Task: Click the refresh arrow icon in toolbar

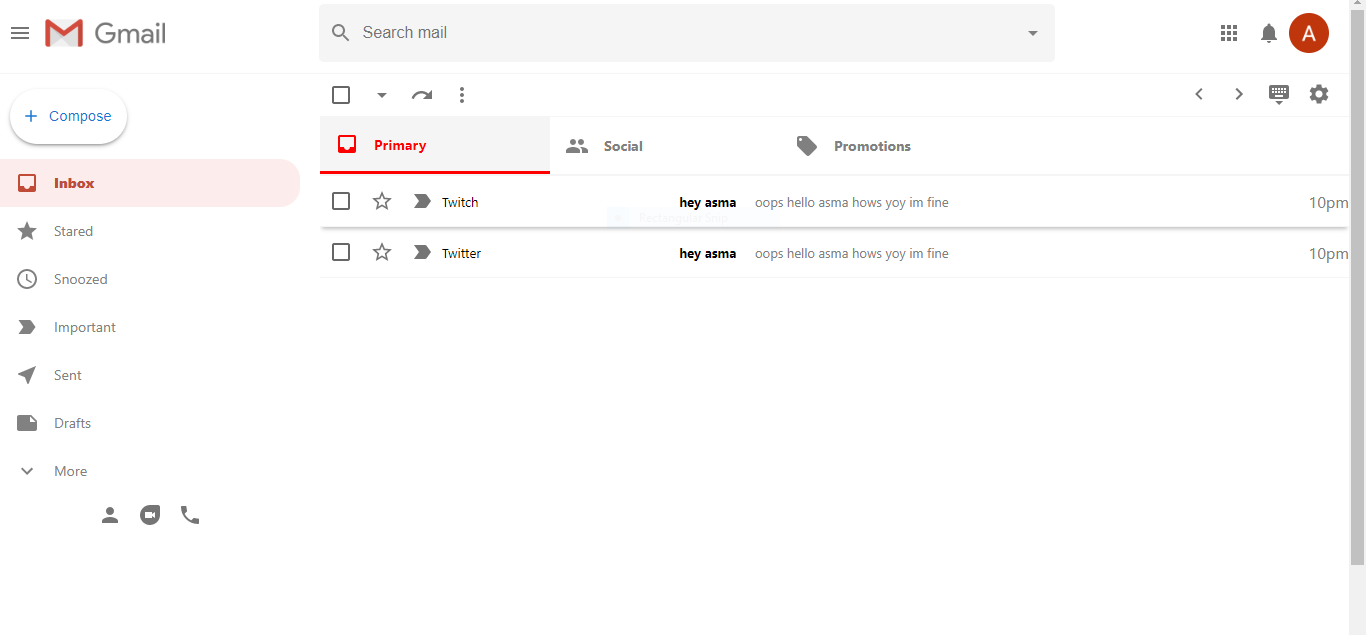Action: pyautogui.click(x=422, y=95)
